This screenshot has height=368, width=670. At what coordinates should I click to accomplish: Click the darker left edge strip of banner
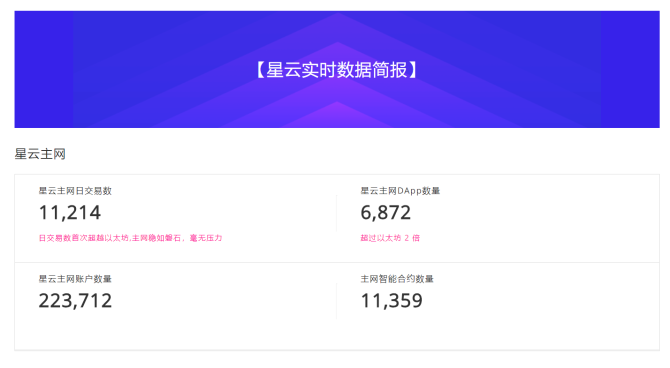point(44,69)
